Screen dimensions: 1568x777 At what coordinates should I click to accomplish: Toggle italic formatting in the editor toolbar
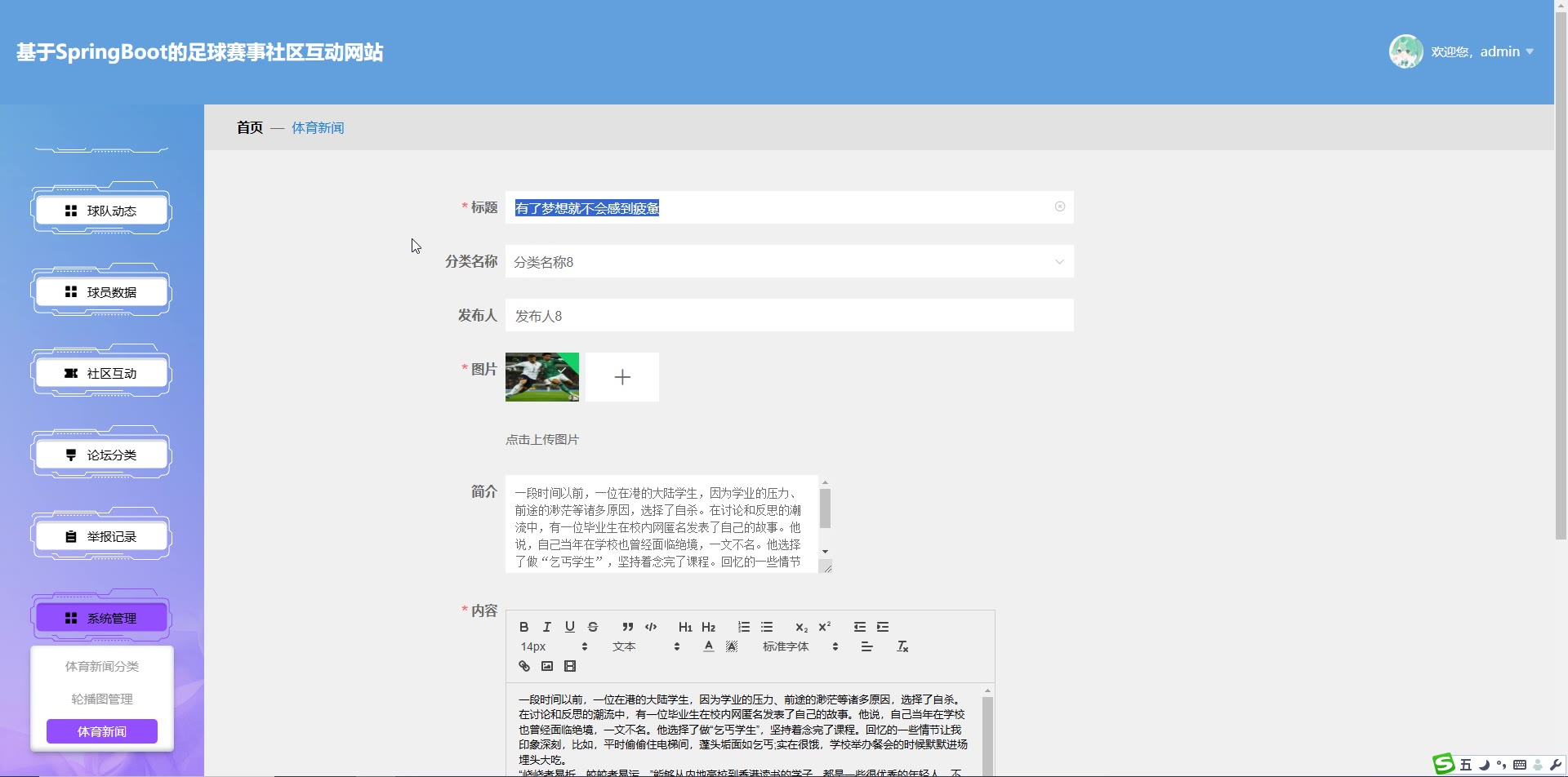click(546, 627)
